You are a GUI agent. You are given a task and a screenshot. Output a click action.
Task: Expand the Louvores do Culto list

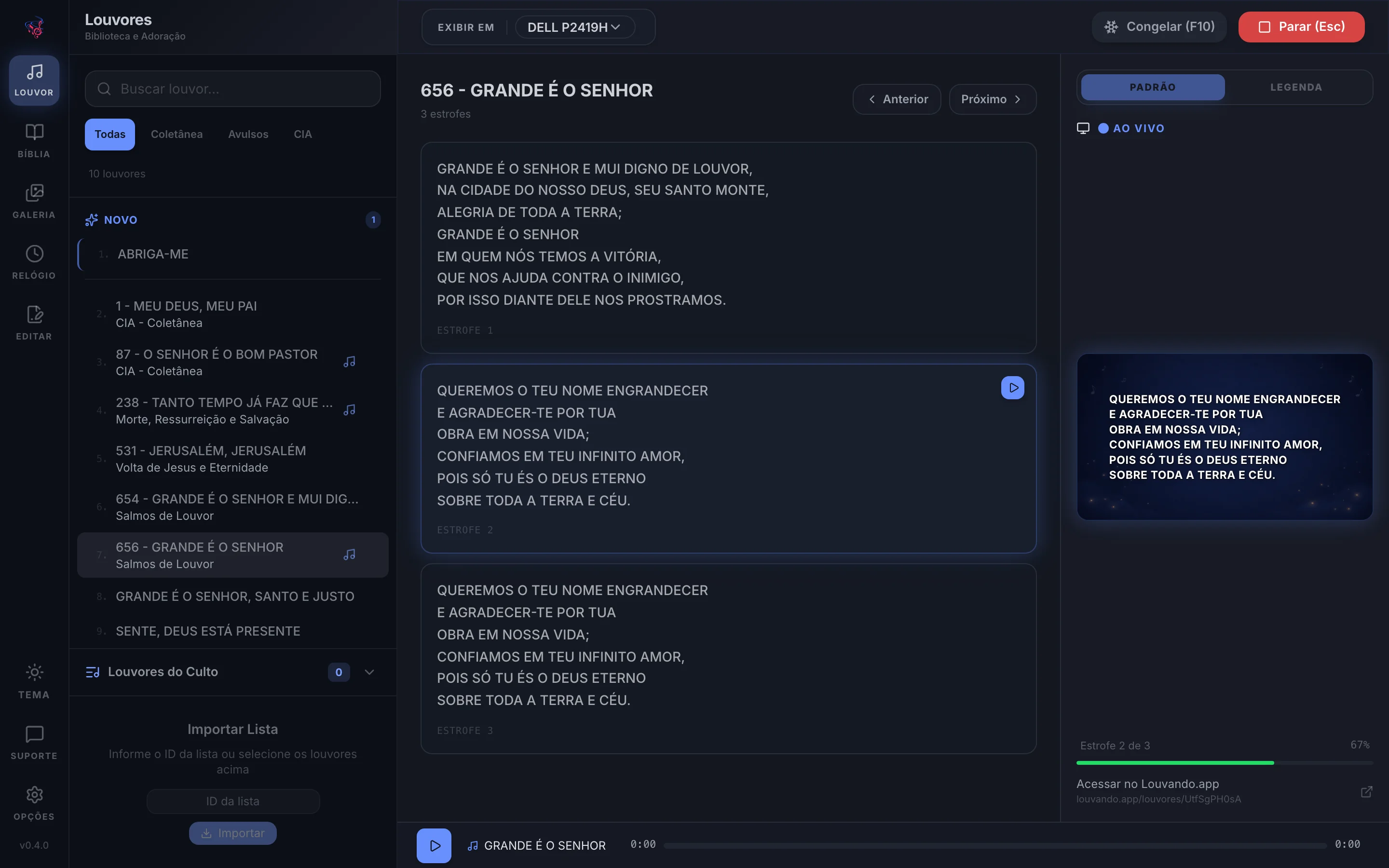point(369,672)
